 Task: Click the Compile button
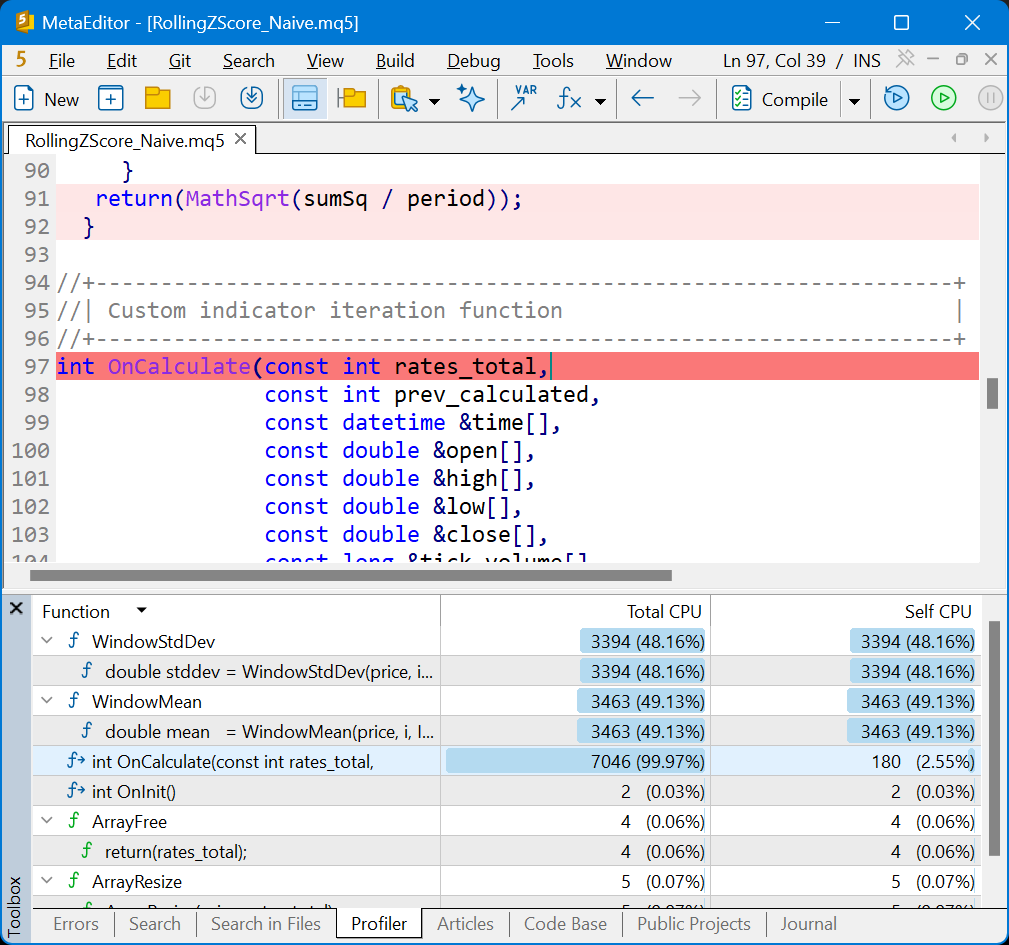(x=780, y=99)
